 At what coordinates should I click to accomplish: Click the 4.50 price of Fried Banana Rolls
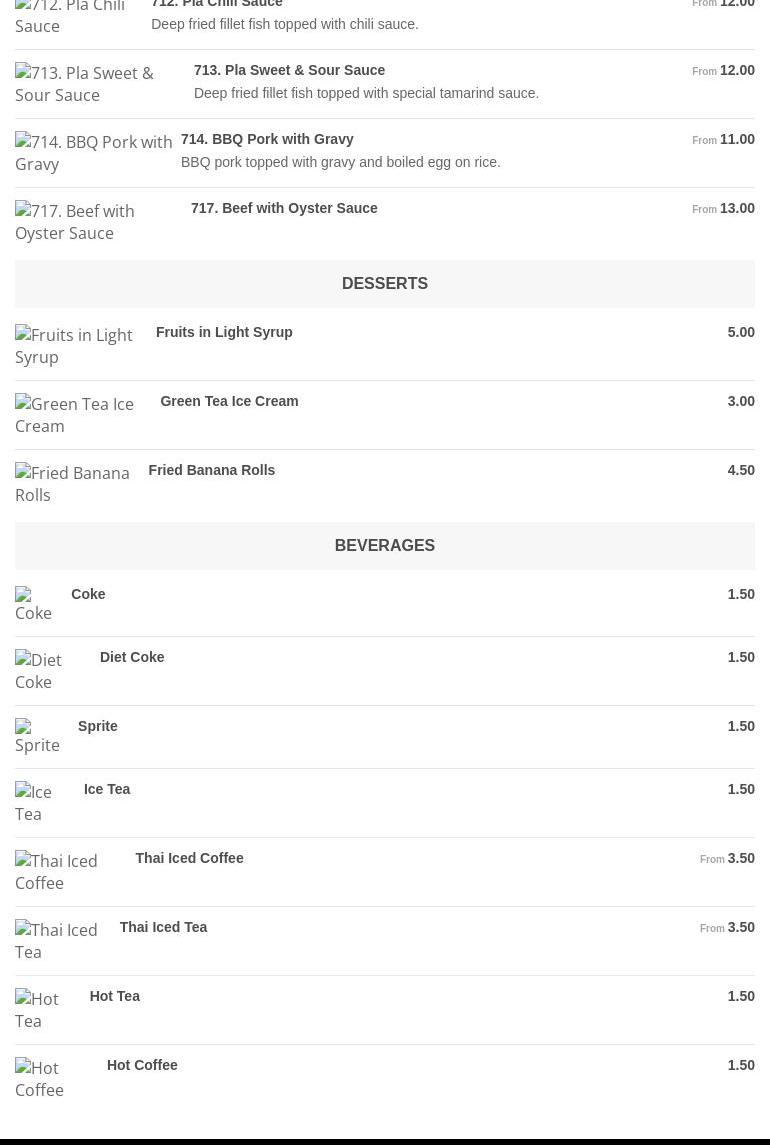pyautogui.click(x=741, y=470)
